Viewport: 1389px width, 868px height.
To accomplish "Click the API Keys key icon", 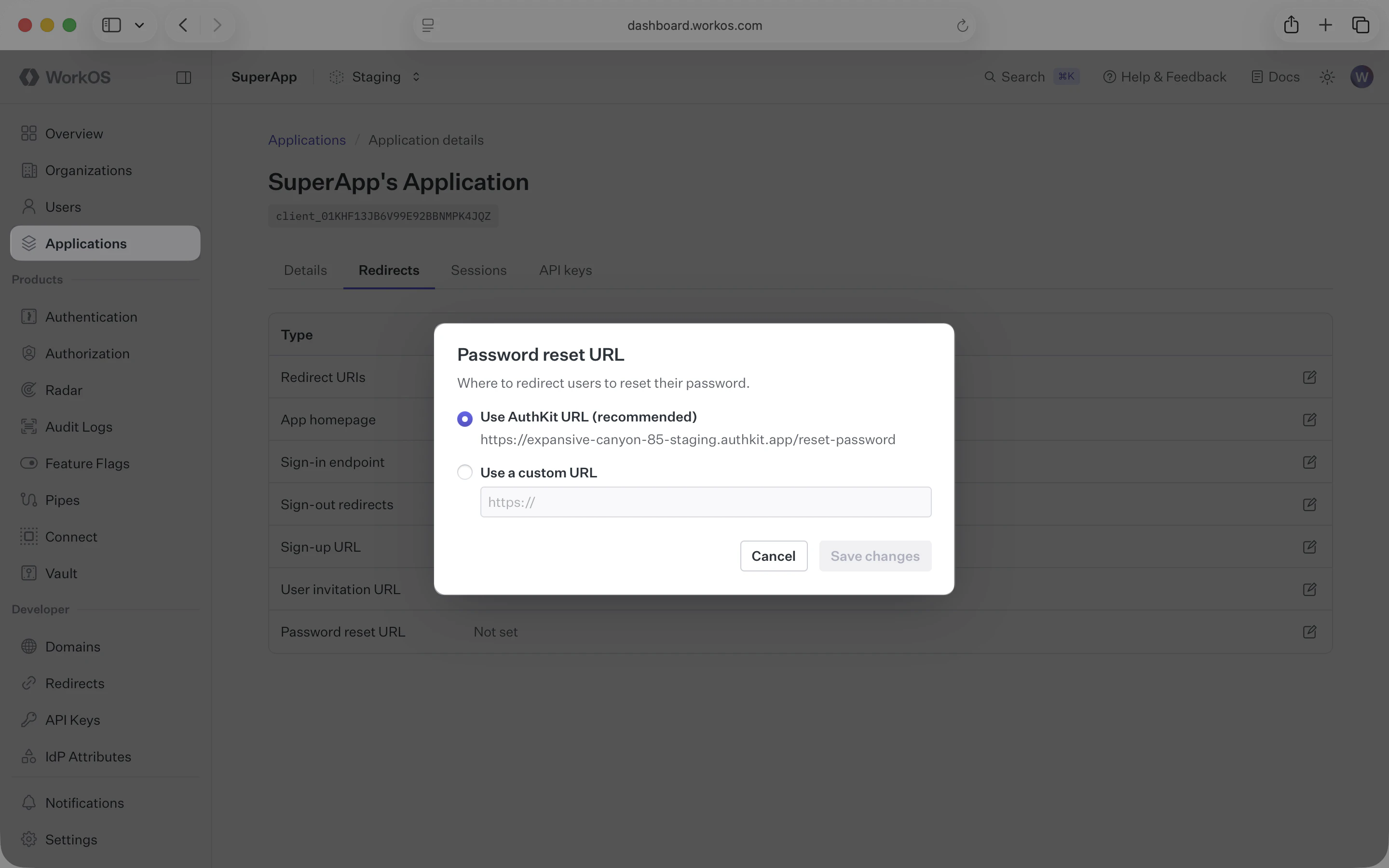I will tap(29, 720).
